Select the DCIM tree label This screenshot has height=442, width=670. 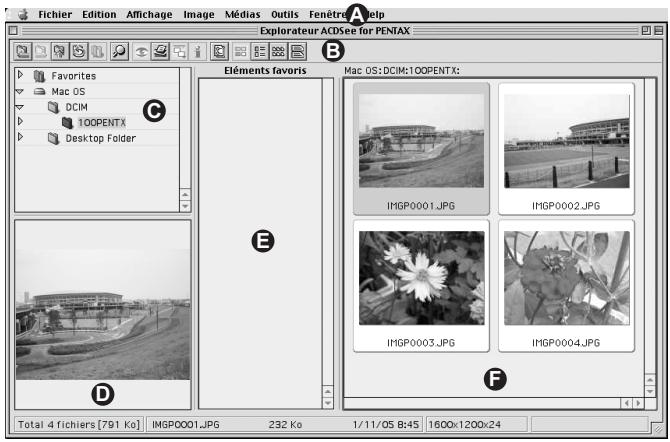tap(76, 107)
